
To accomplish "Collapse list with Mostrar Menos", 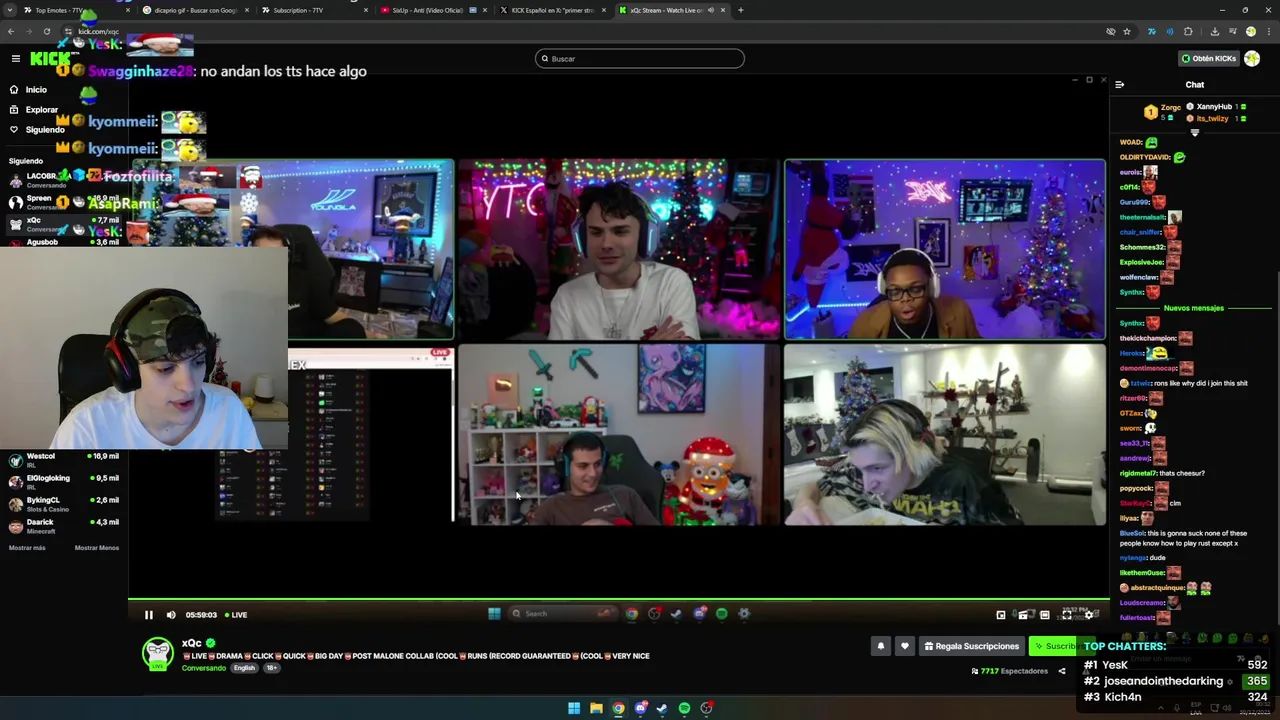I will (97, 548).
